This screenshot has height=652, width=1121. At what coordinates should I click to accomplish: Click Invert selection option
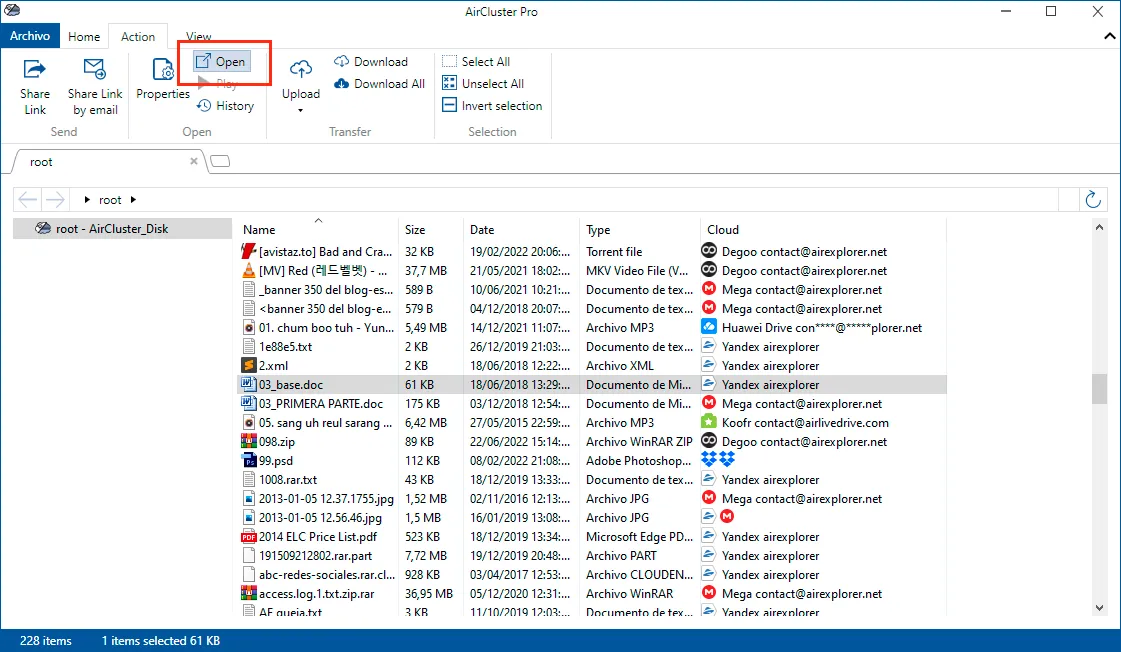(493, 106)
